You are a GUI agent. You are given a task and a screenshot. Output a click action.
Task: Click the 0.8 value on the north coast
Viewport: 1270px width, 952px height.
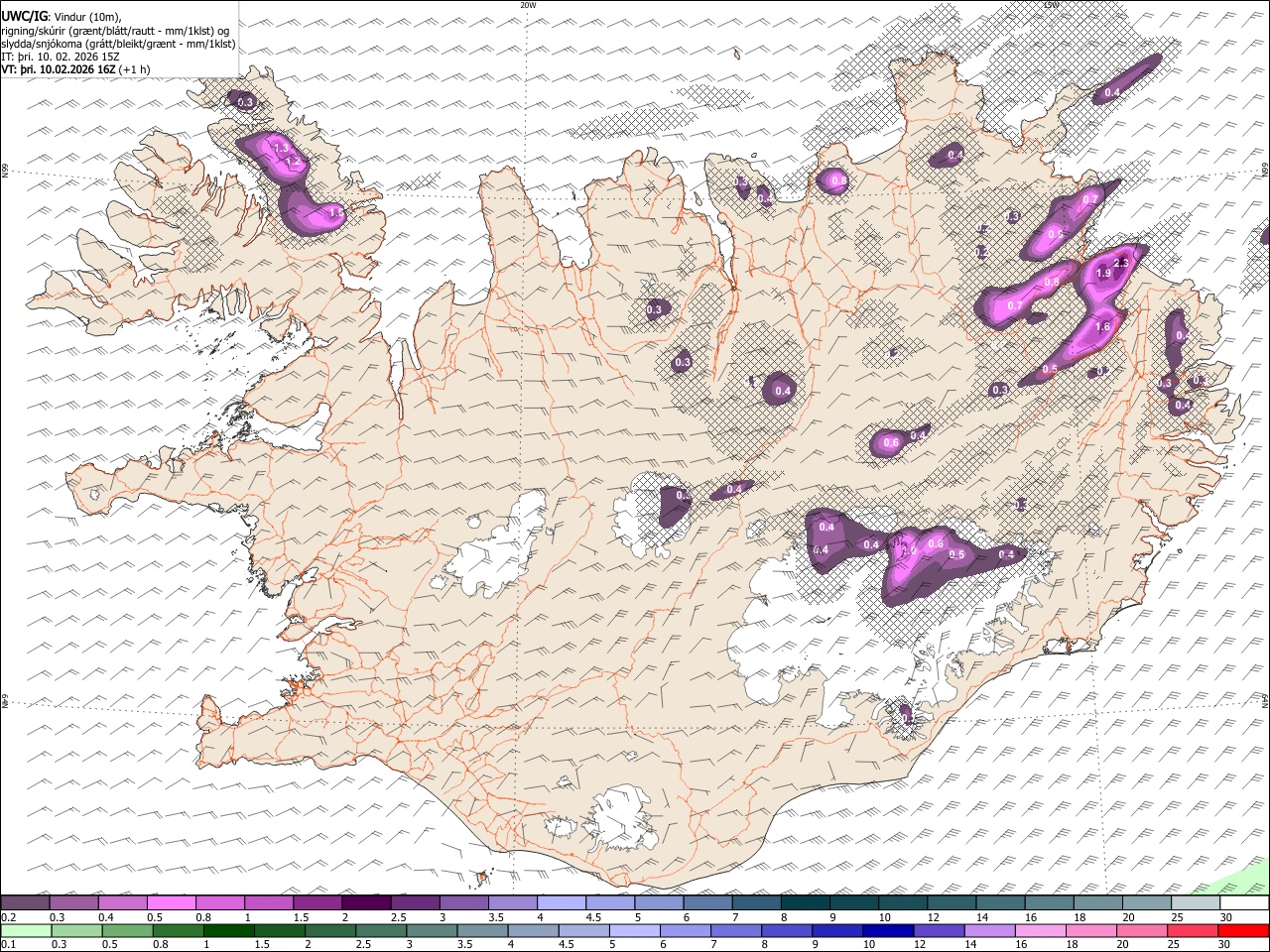[x=838, y=181]
